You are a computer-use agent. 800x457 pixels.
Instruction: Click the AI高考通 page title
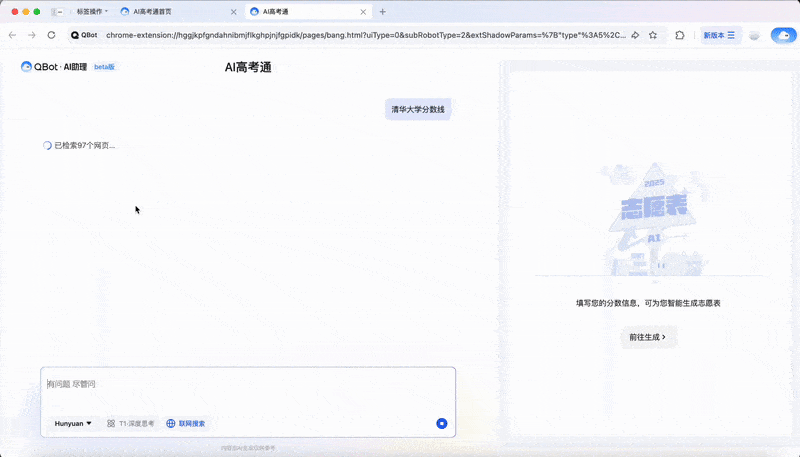tap(248, 67)
